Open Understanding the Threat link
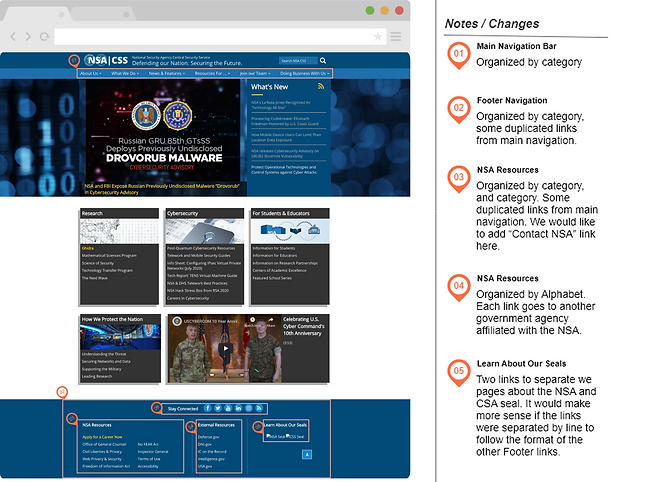646x482 pixels. (x=104, y=354)
